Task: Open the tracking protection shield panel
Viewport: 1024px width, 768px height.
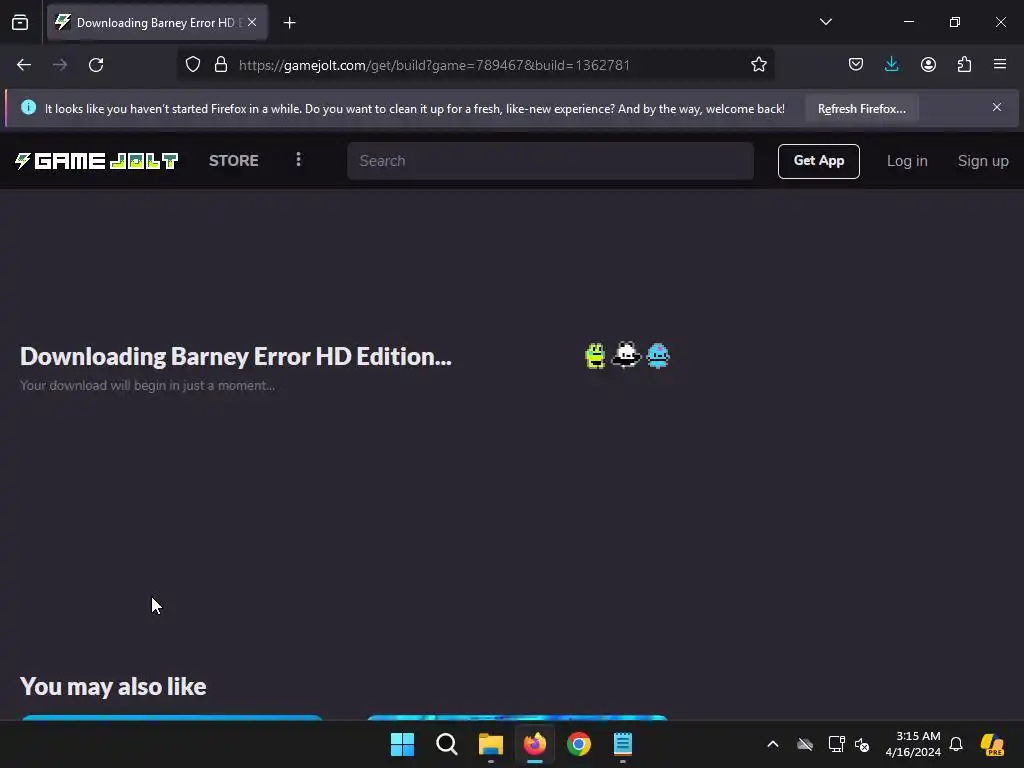Action: (193, 65)
